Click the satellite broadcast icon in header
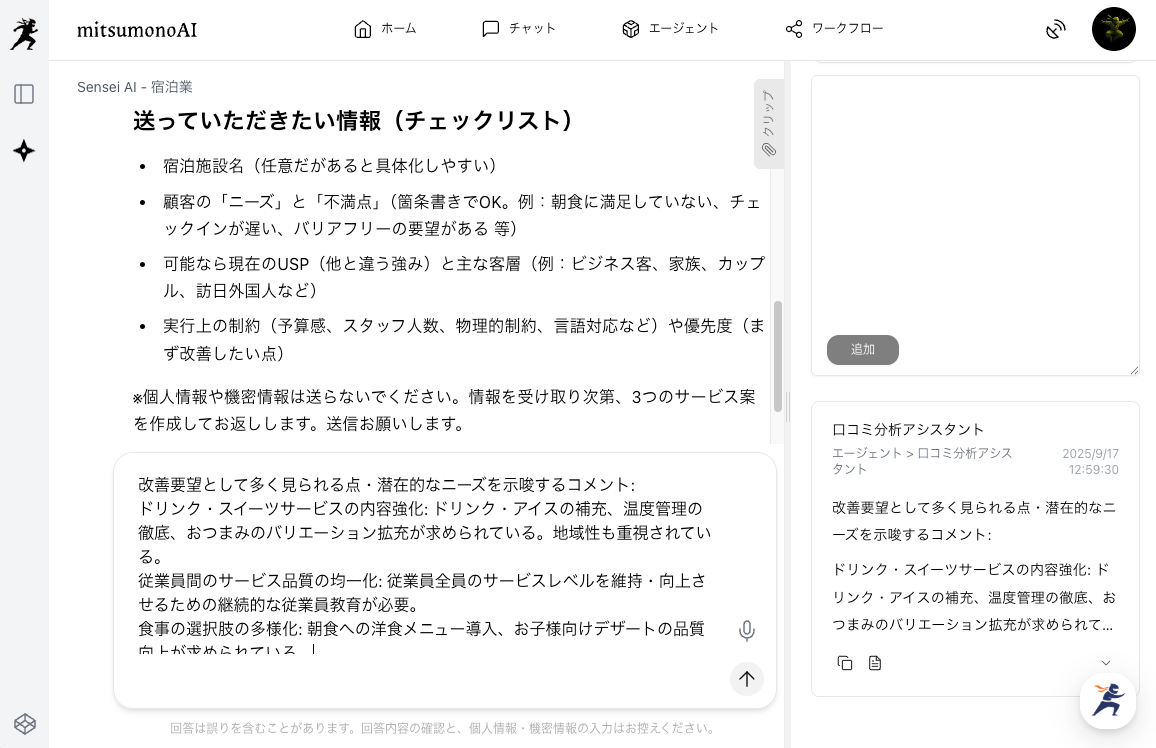 tap(1056, 29)
